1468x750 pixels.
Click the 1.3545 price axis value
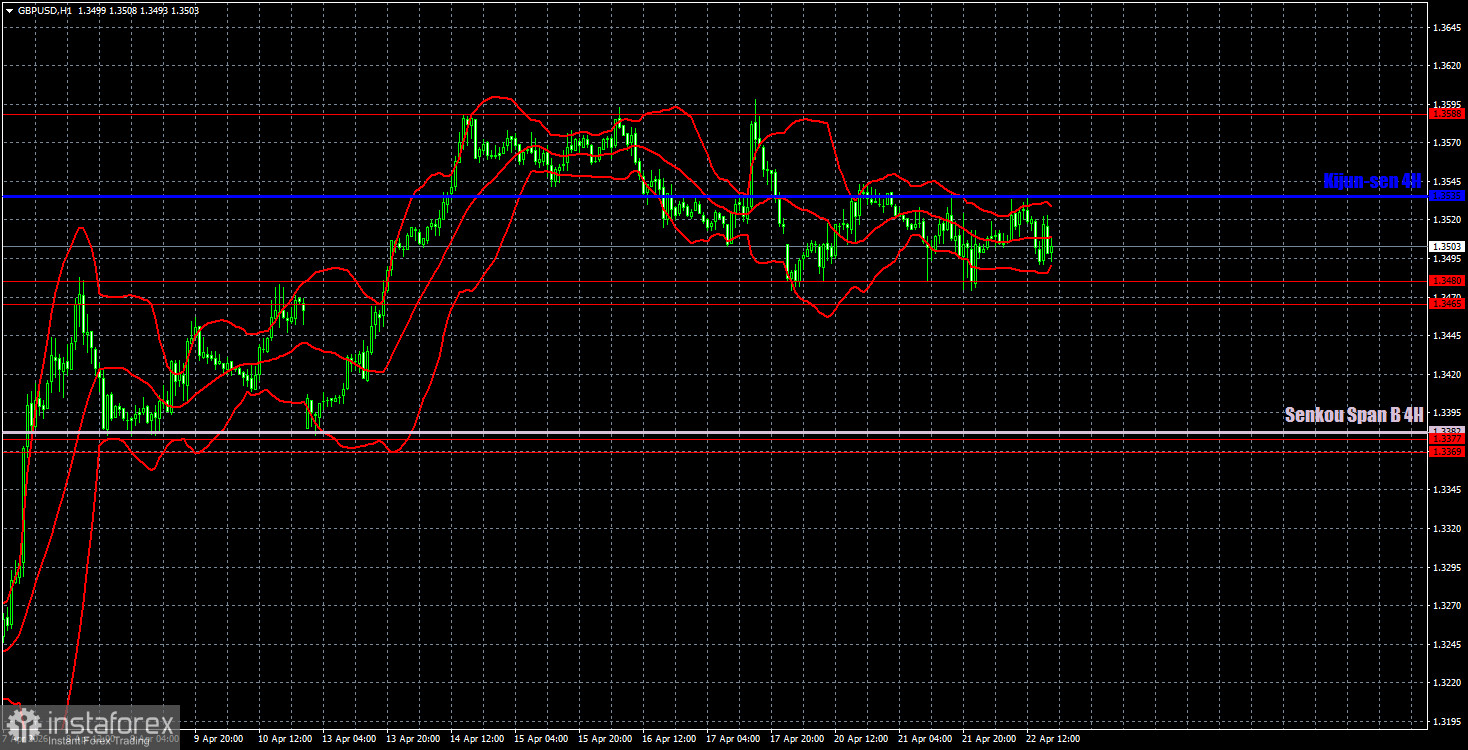(1447, 182)
